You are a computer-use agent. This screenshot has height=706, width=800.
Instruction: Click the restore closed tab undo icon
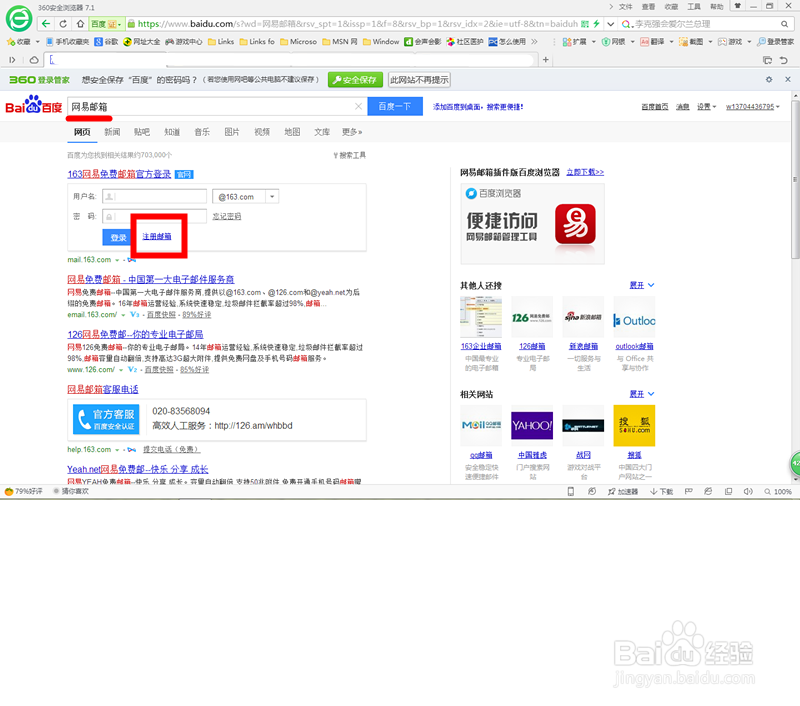pos(784,60)
